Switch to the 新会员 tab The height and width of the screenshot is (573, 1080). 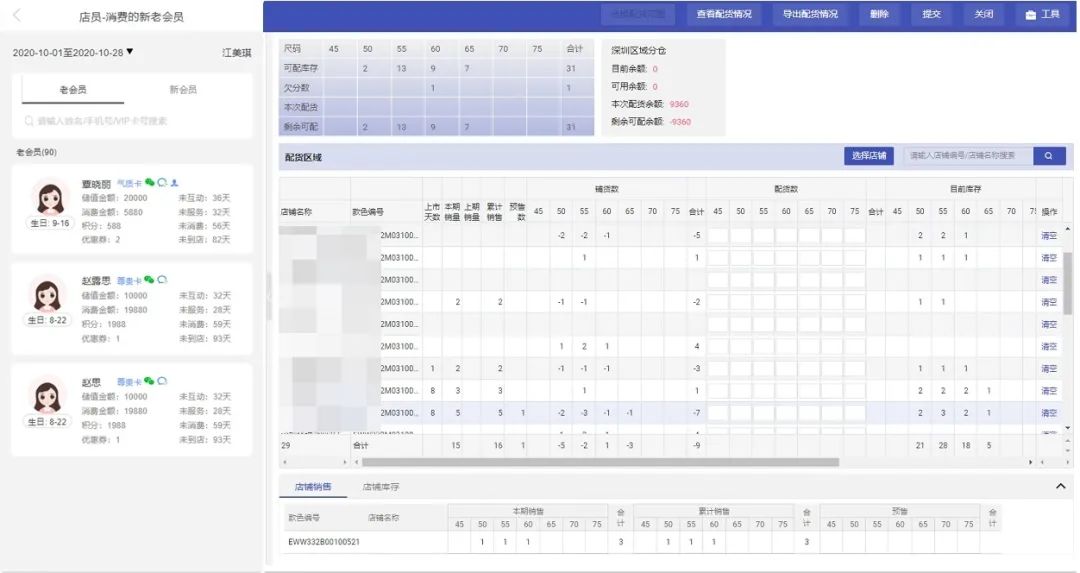(183, 90)
